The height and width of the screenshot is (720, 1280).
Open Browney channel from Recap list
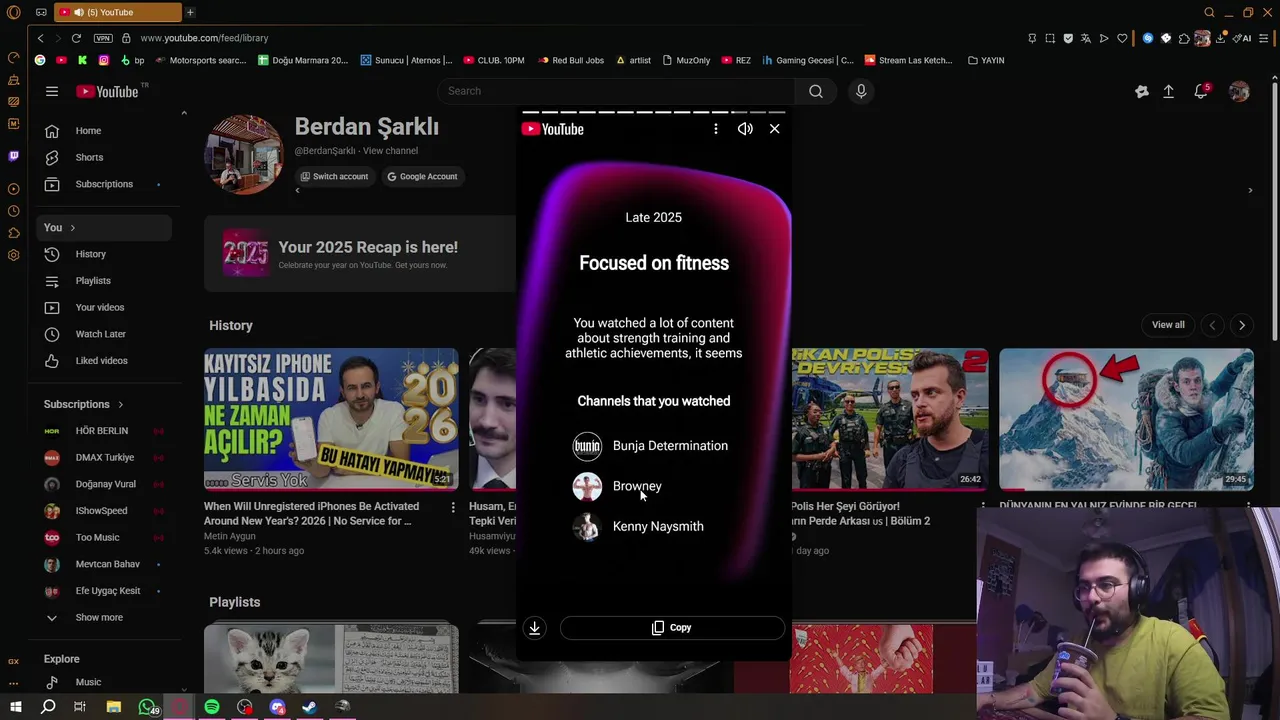(618, 486)
